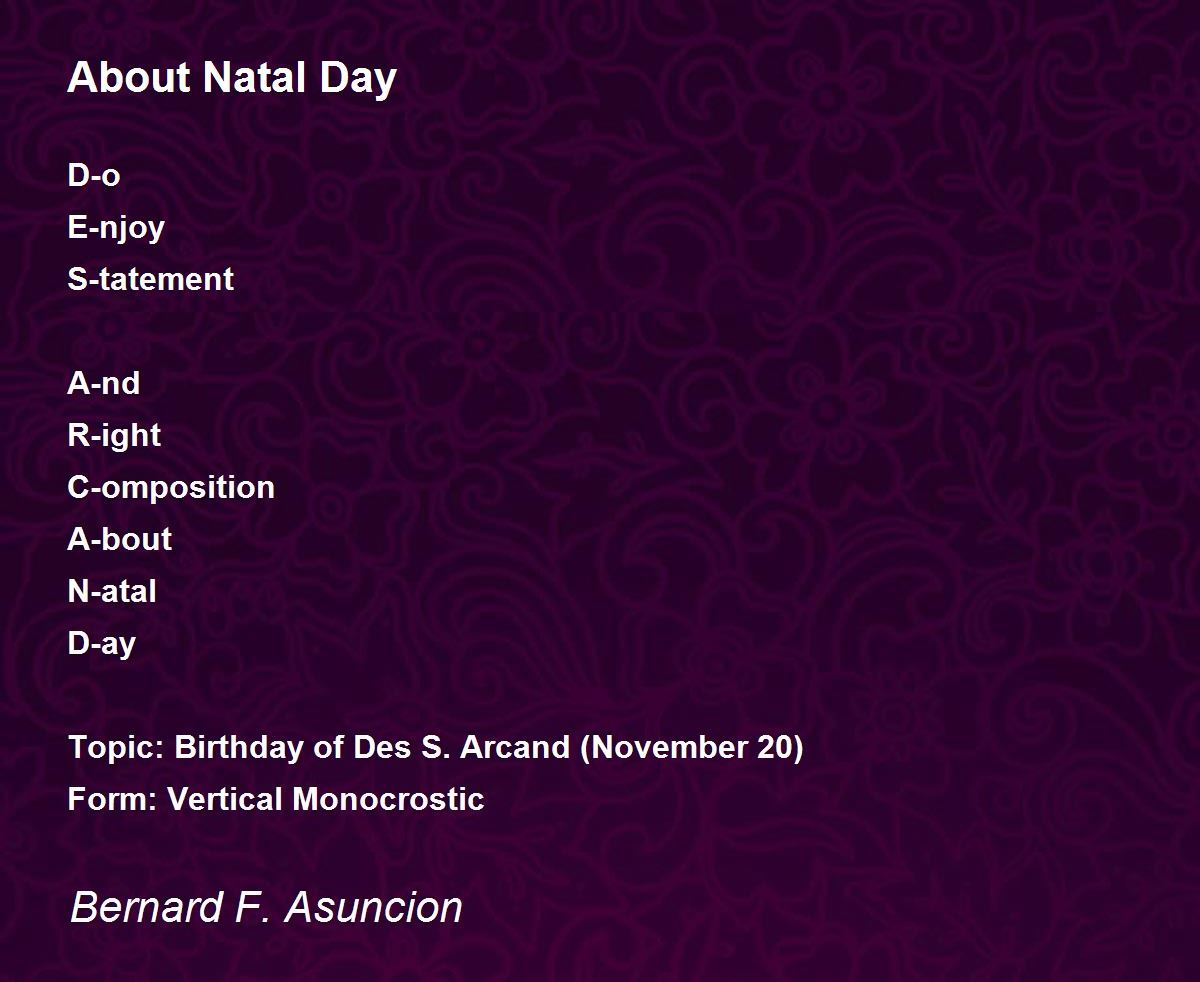Select the line E-njoy
This screenshot has height=982, width=1200.
(116, 229)
